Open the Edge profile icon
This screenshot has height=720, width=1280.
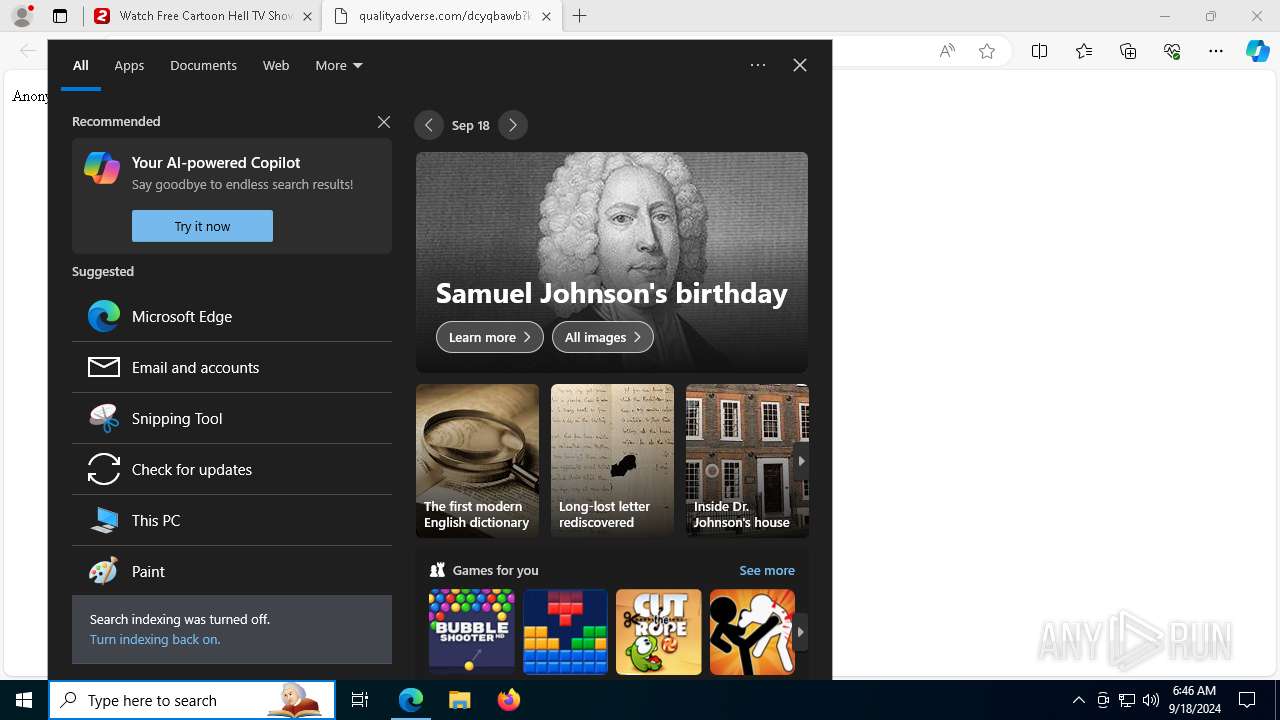22,16
